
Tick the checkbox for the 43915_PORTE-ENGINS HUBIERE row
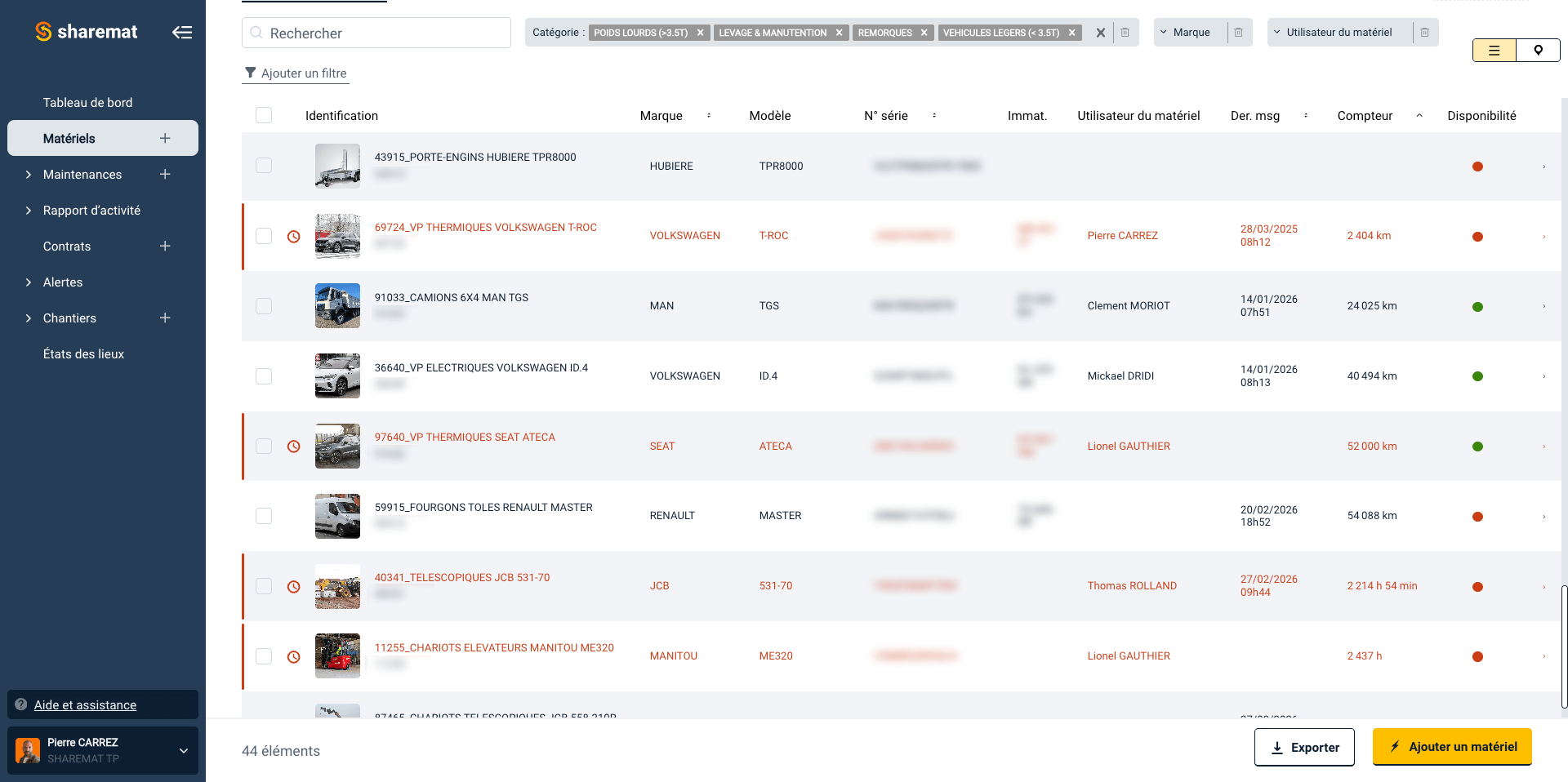(263, 166)
